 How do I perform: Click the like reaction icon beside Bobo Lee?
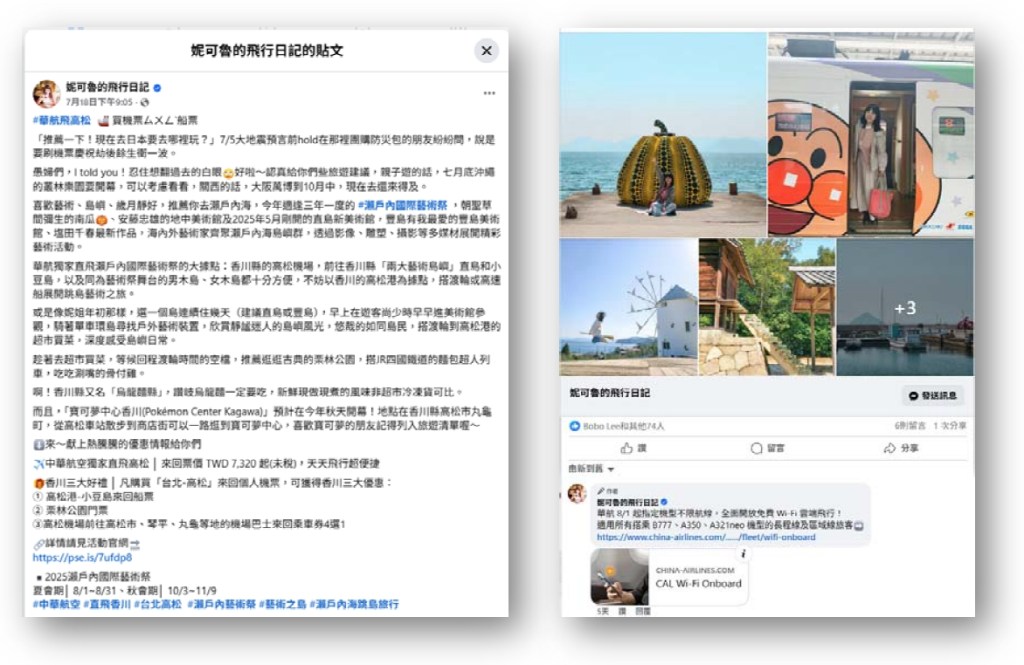point(574,425)
